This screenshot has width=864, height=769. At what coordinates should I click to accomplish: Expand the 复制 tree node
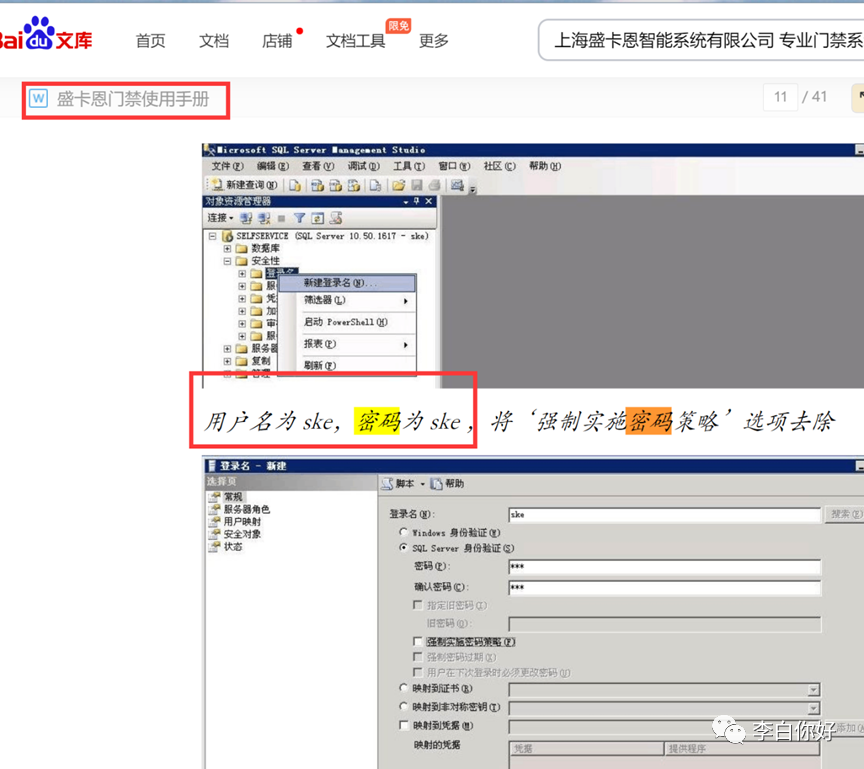click(x=227, y=361)
